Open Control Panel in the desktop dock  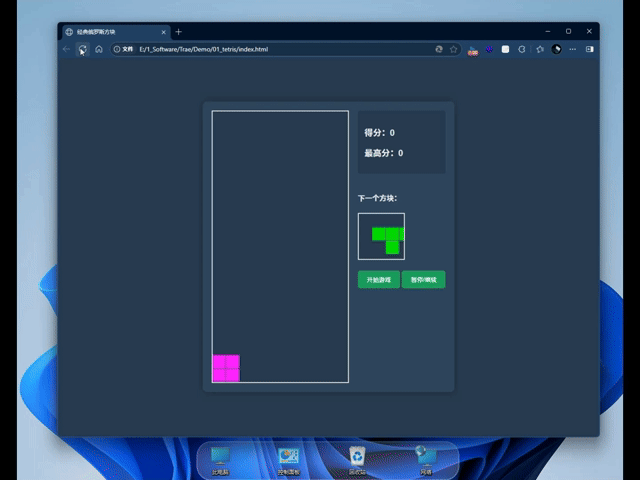(289, 461)
